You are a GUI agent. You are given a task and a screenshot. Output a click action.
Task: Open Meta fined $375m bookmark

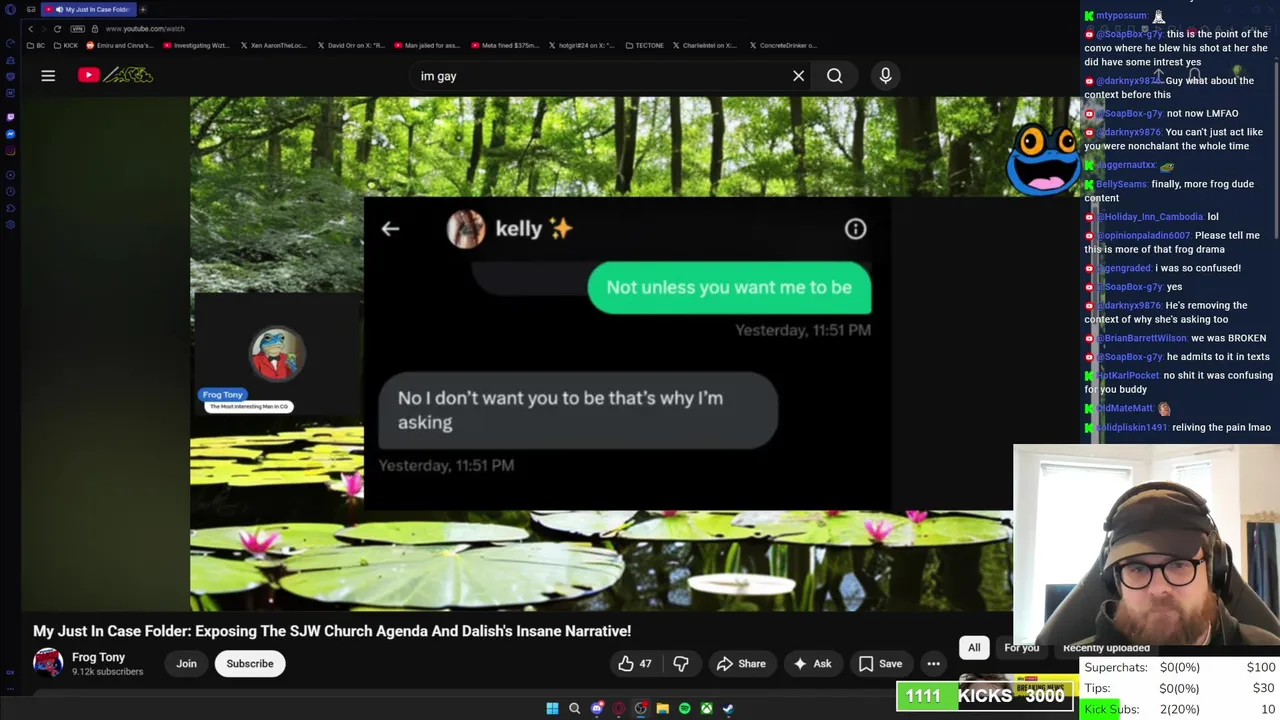point(504,45)
